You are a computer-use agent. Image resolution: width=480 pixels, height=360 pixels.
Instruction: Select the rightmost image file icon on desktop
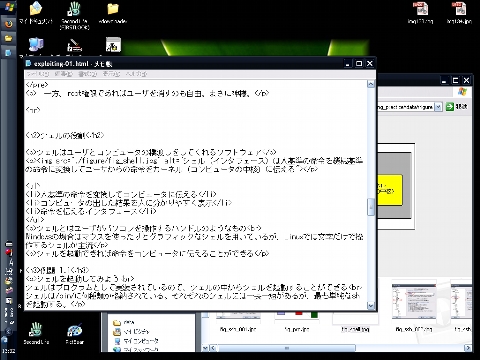(459, 13)
